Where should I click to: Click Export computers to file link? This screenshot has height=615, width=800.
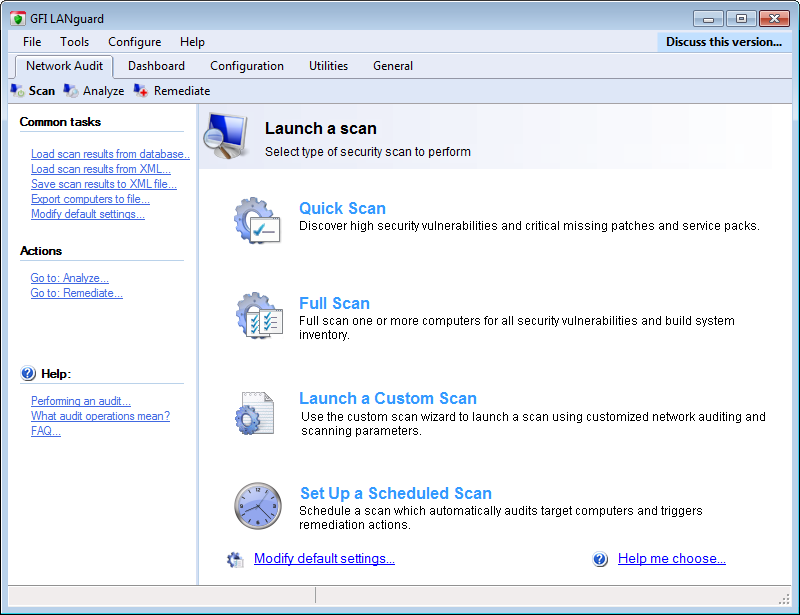pos(90,199)
